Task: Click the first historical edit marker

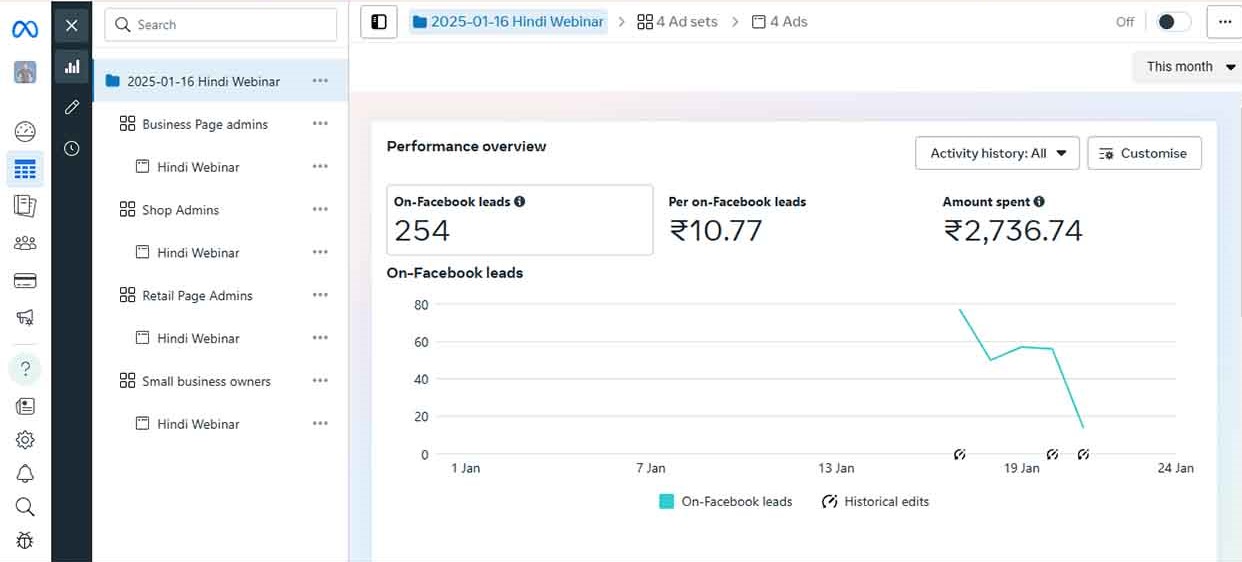Action: click(960, 455)
